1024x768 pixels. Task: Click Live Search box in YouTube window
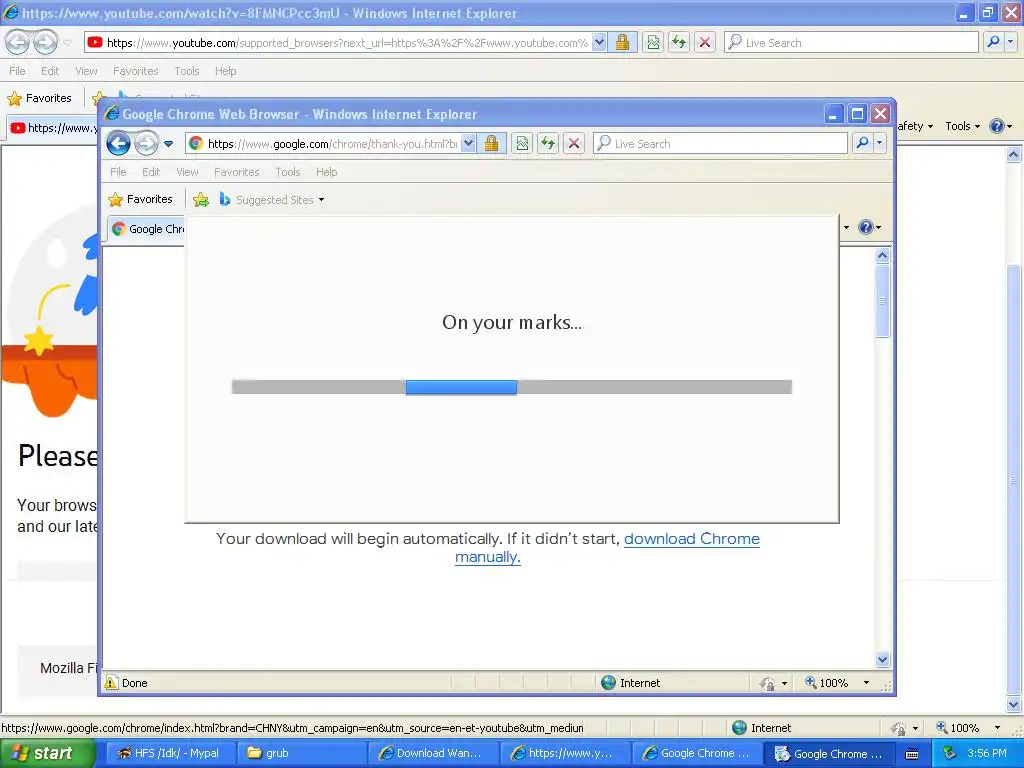pyautogui.click(x=851, y=43)
